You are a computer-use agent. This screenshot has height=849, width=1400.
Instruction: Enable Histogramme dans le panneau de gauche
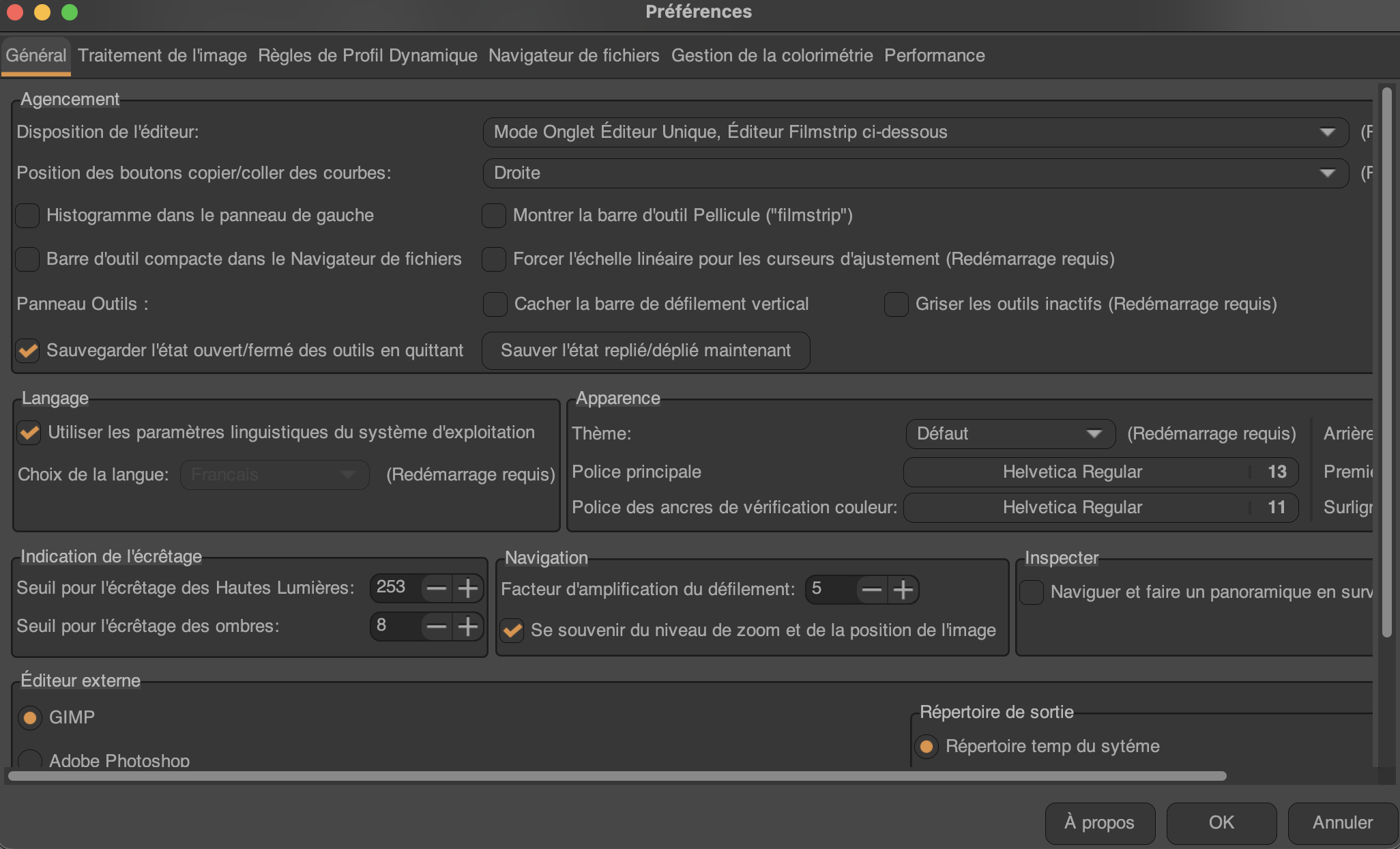pos(28,216)
